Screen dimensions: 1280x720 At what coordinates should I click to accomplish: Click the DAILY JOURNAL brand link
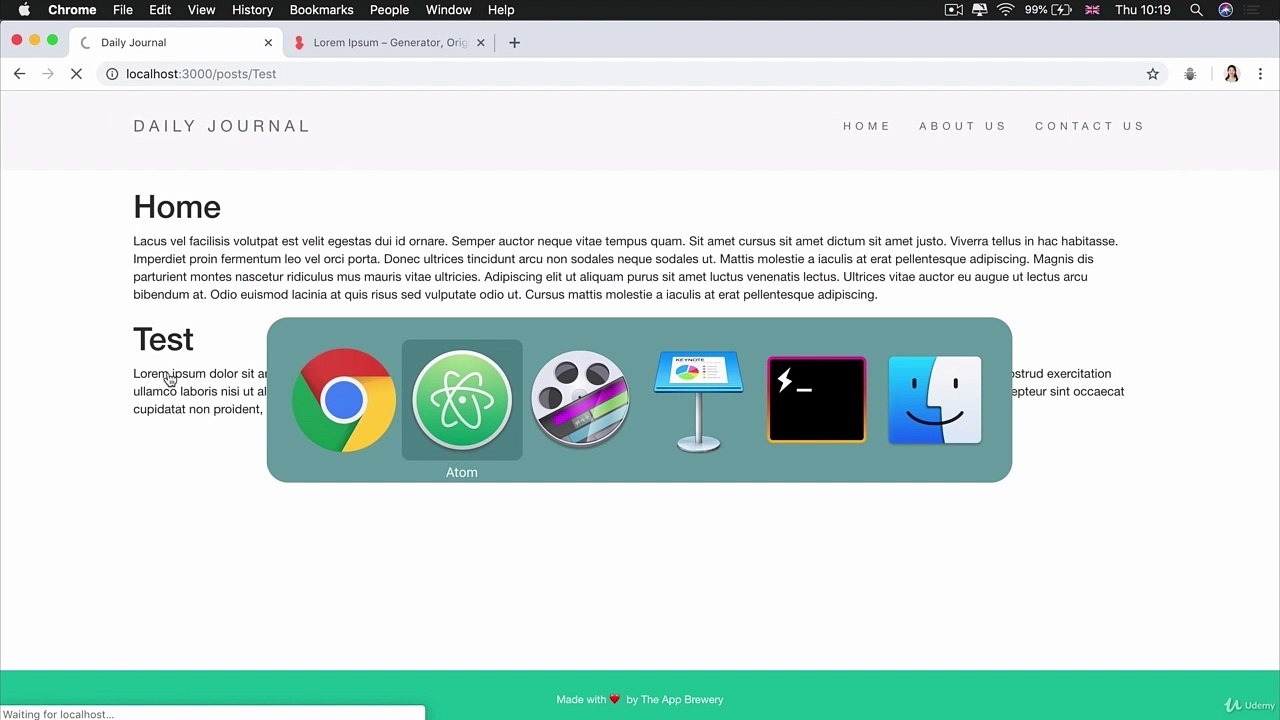click(222, 126)
